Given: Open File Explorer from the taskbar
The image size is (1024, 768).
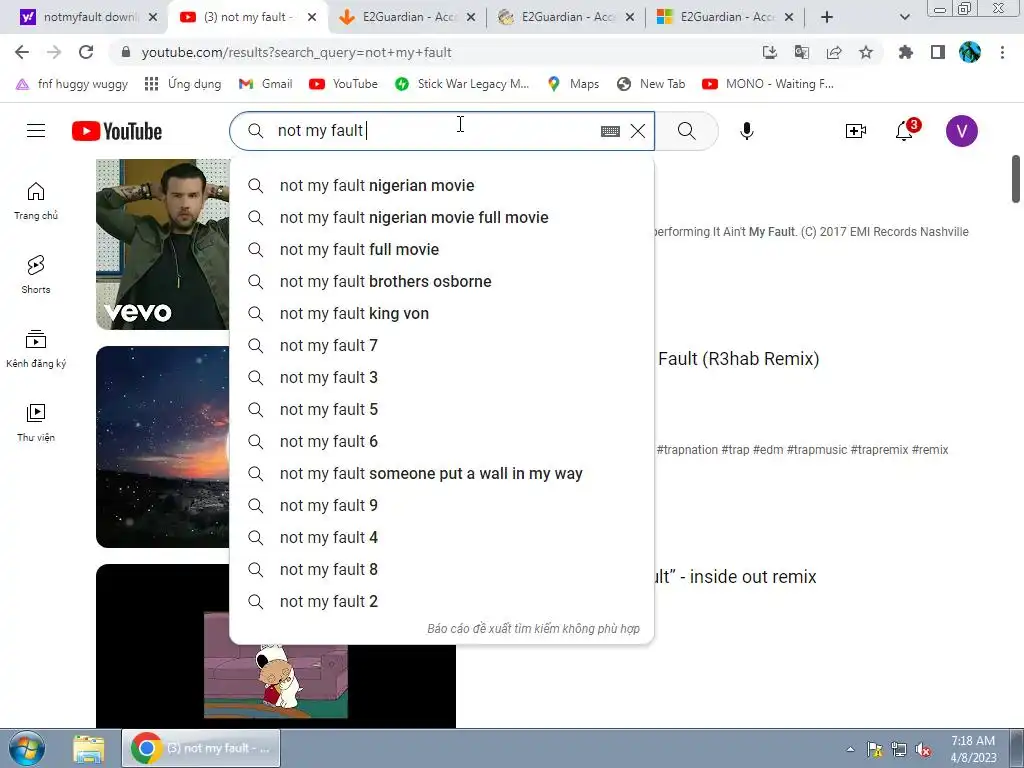Looking at the screenshot, I should [x=88, y=749].
